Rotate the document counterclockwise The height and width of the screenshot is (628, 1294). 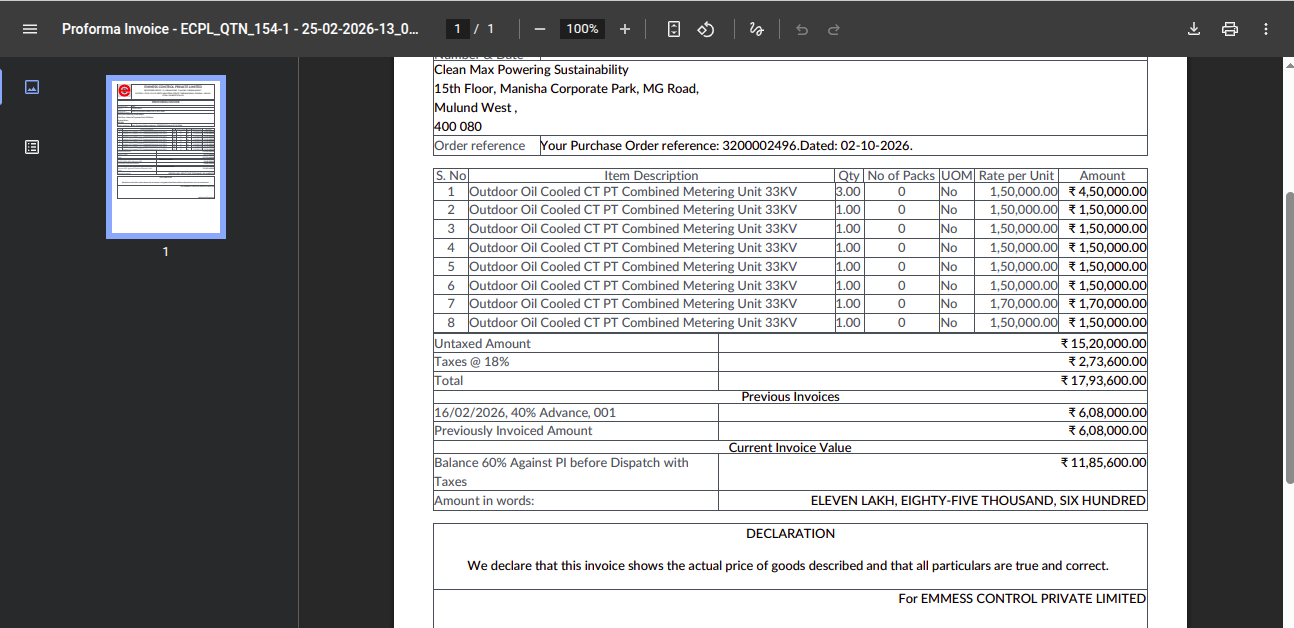point(706,29)
